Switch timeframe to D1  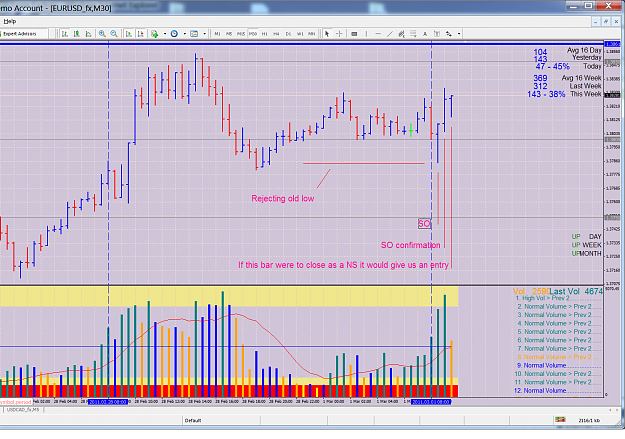(288, 34)
